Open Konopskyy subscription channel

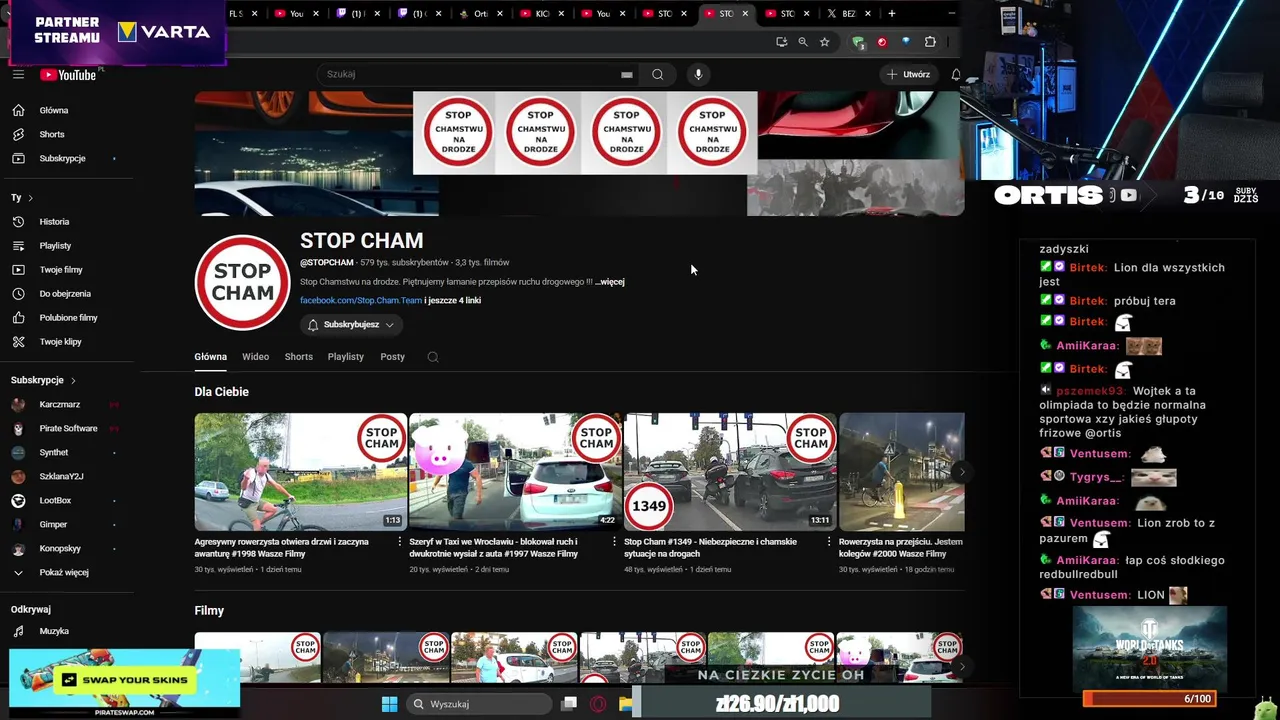[60, 548]
